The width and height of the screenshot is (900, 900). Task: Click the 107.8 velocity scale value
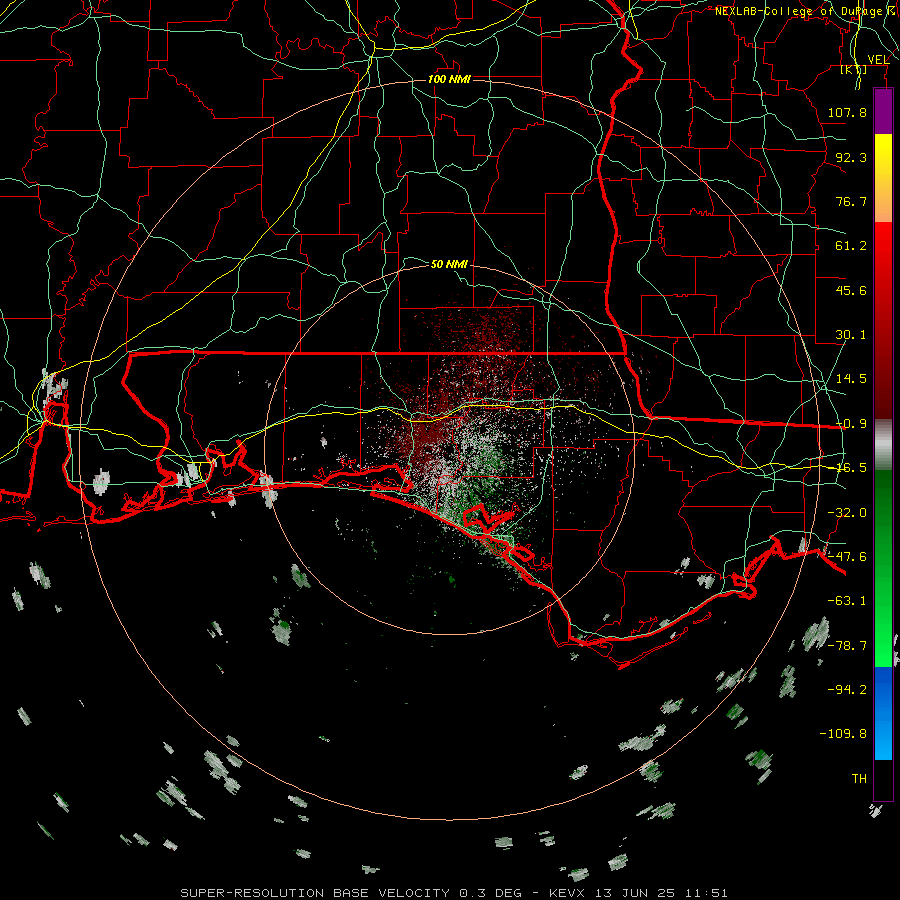click(x=847, y=112)
